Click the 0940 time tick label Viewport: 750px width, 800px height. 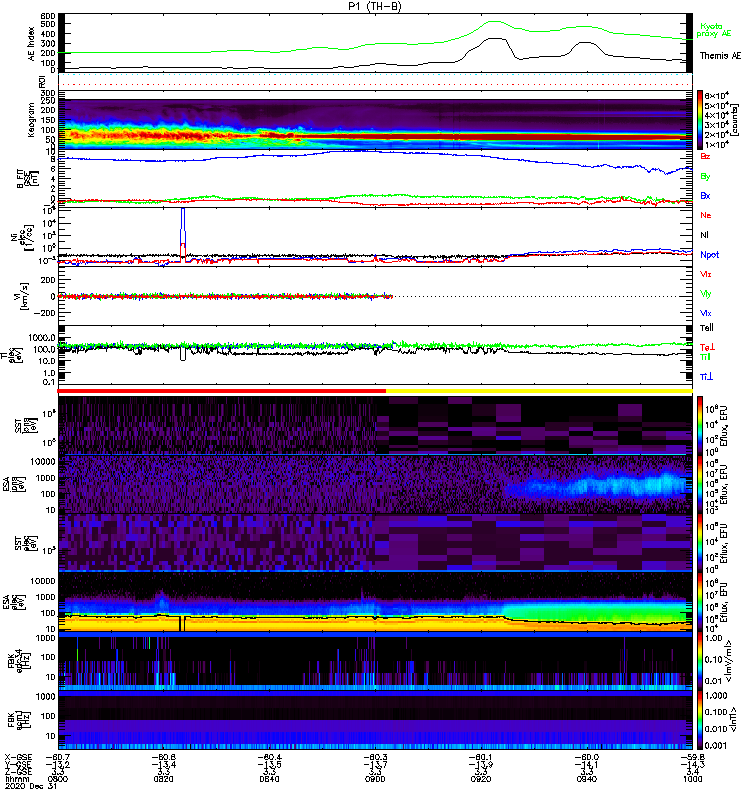coord(587,779)
